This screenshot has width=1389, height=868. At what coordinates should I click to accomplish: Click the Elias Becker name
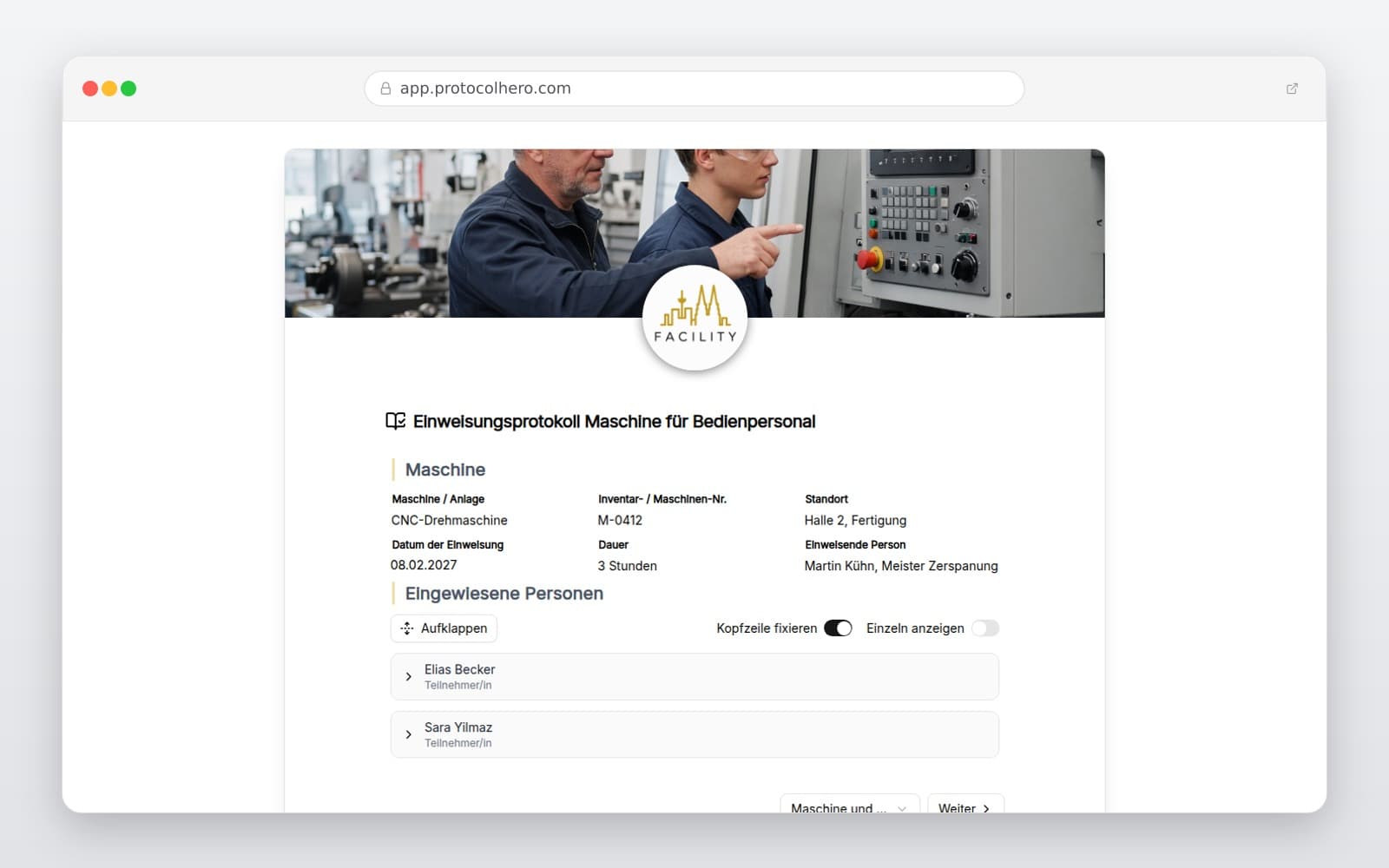459,669
